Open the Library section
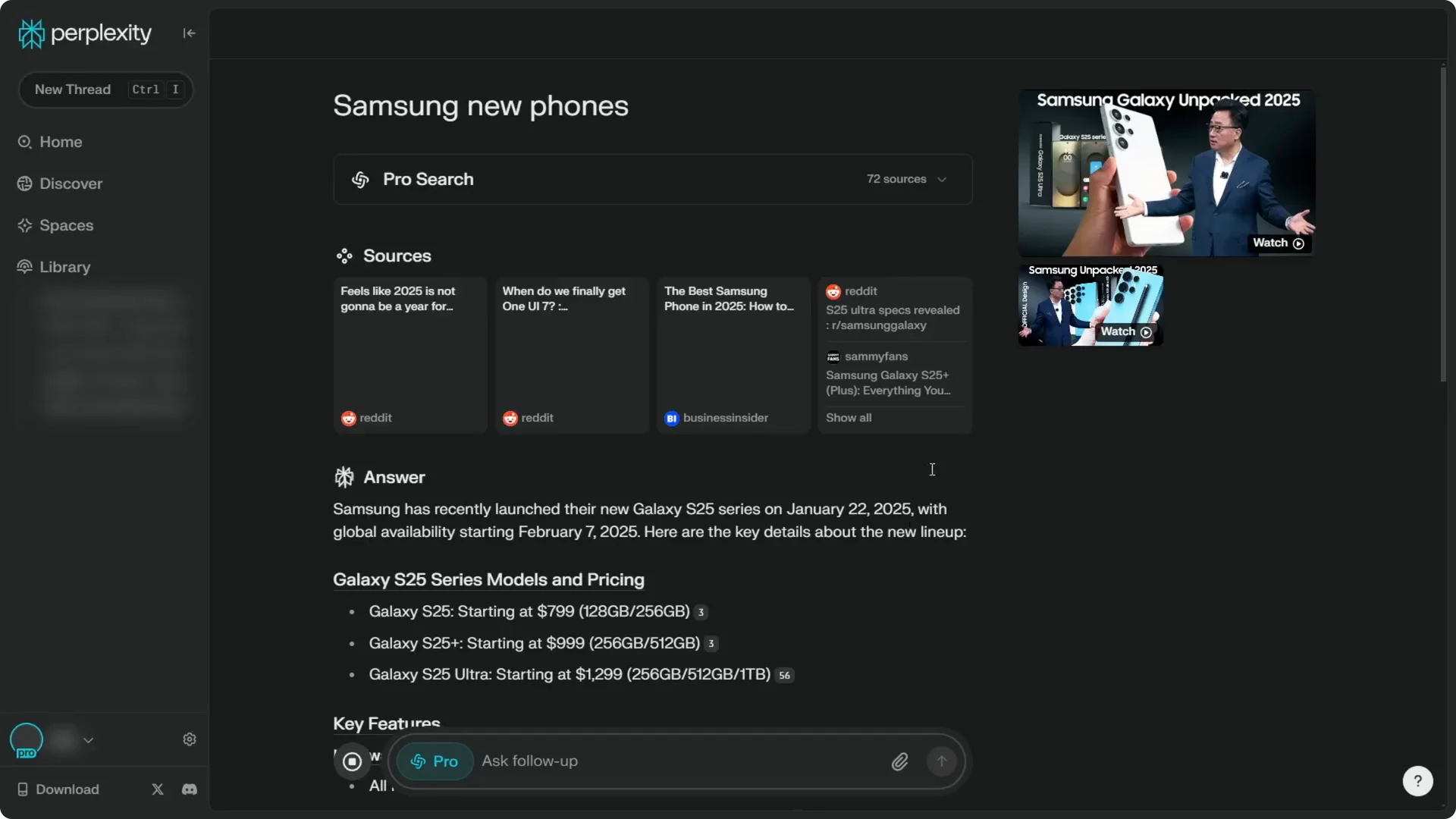The height and width of the screenshot is (819, 1456). click(x=64, y=267)
